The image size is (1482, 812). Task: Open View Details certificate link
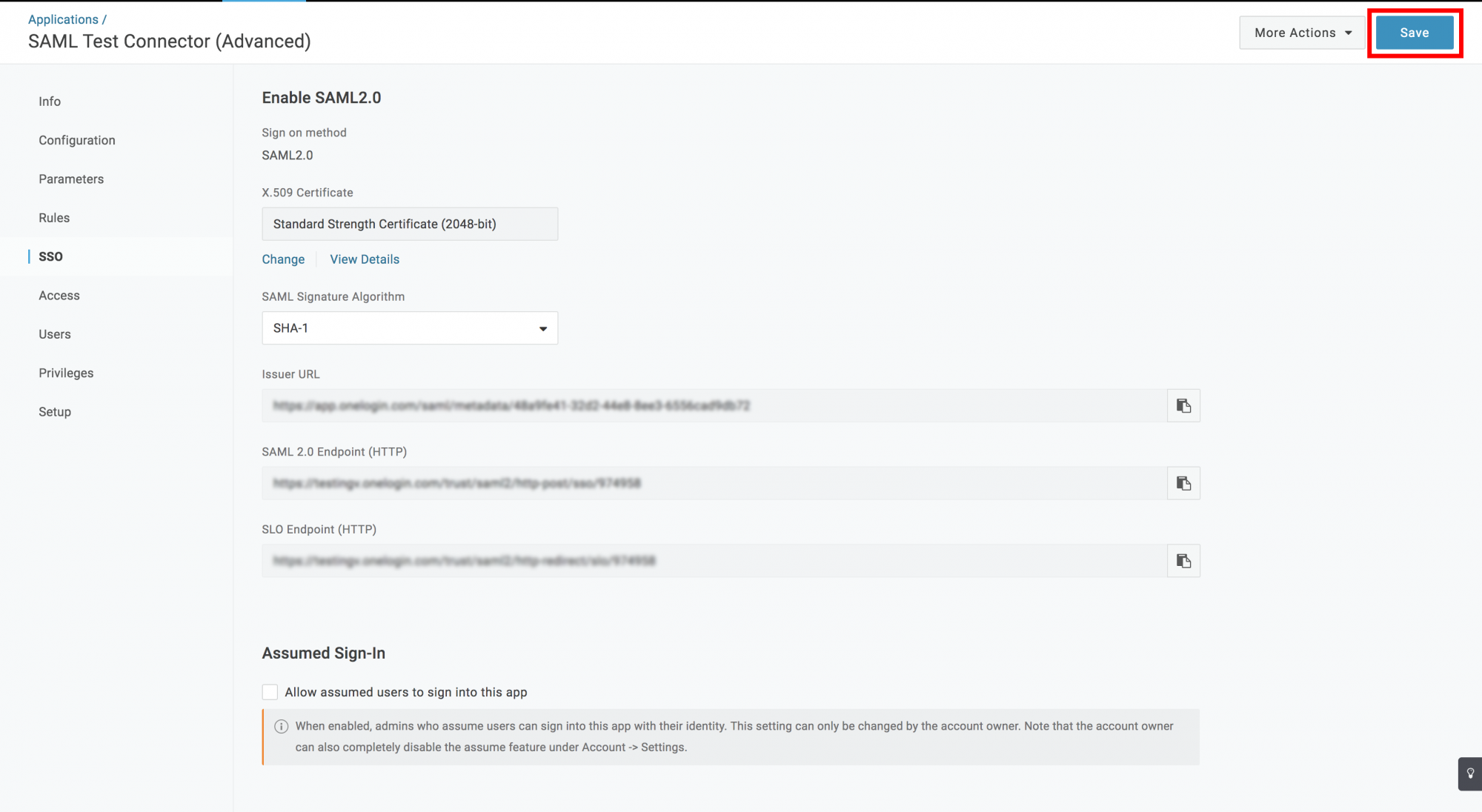pos(365,259)
